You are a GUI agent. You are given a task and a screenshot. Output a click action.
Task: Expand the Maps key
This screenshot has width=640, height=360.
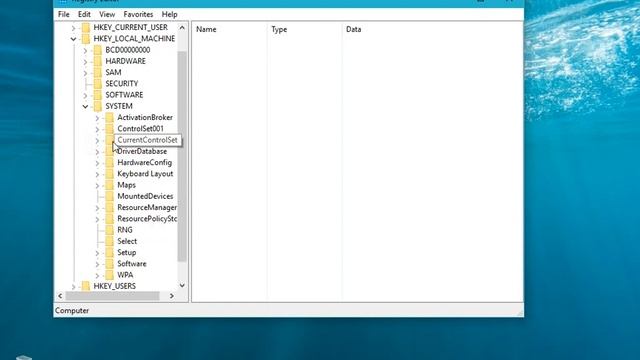[x=97, y=186]
